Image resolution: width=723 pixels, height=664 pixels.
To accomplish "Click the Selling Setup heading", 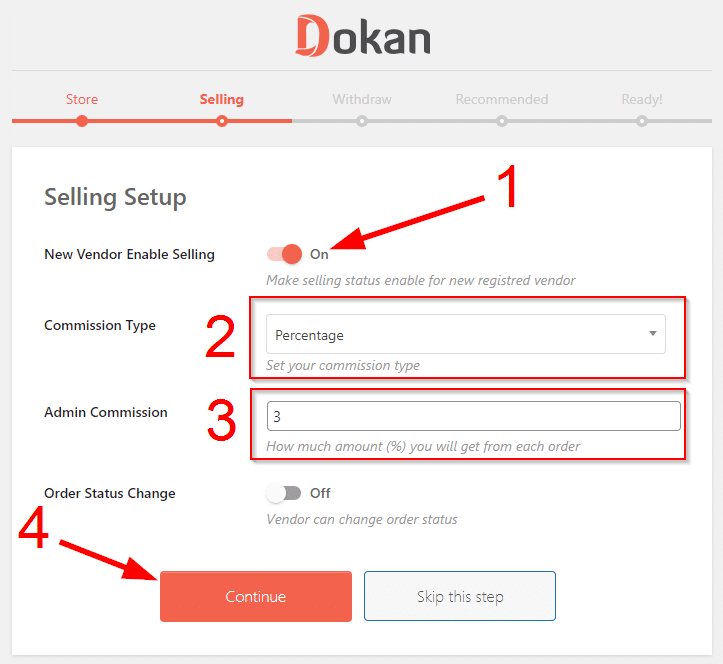I will [x=115, y=197].
